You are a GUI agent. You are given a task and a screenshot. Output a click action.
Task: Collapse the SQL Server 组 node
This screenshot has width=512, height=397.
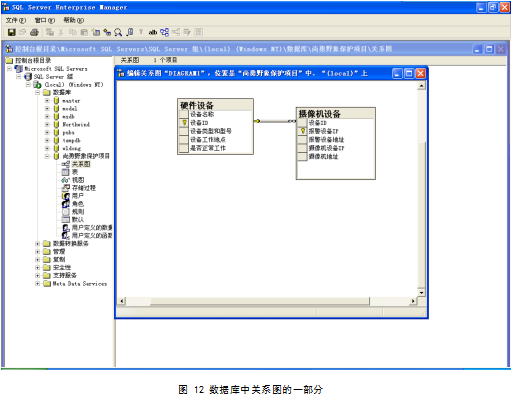19,77
